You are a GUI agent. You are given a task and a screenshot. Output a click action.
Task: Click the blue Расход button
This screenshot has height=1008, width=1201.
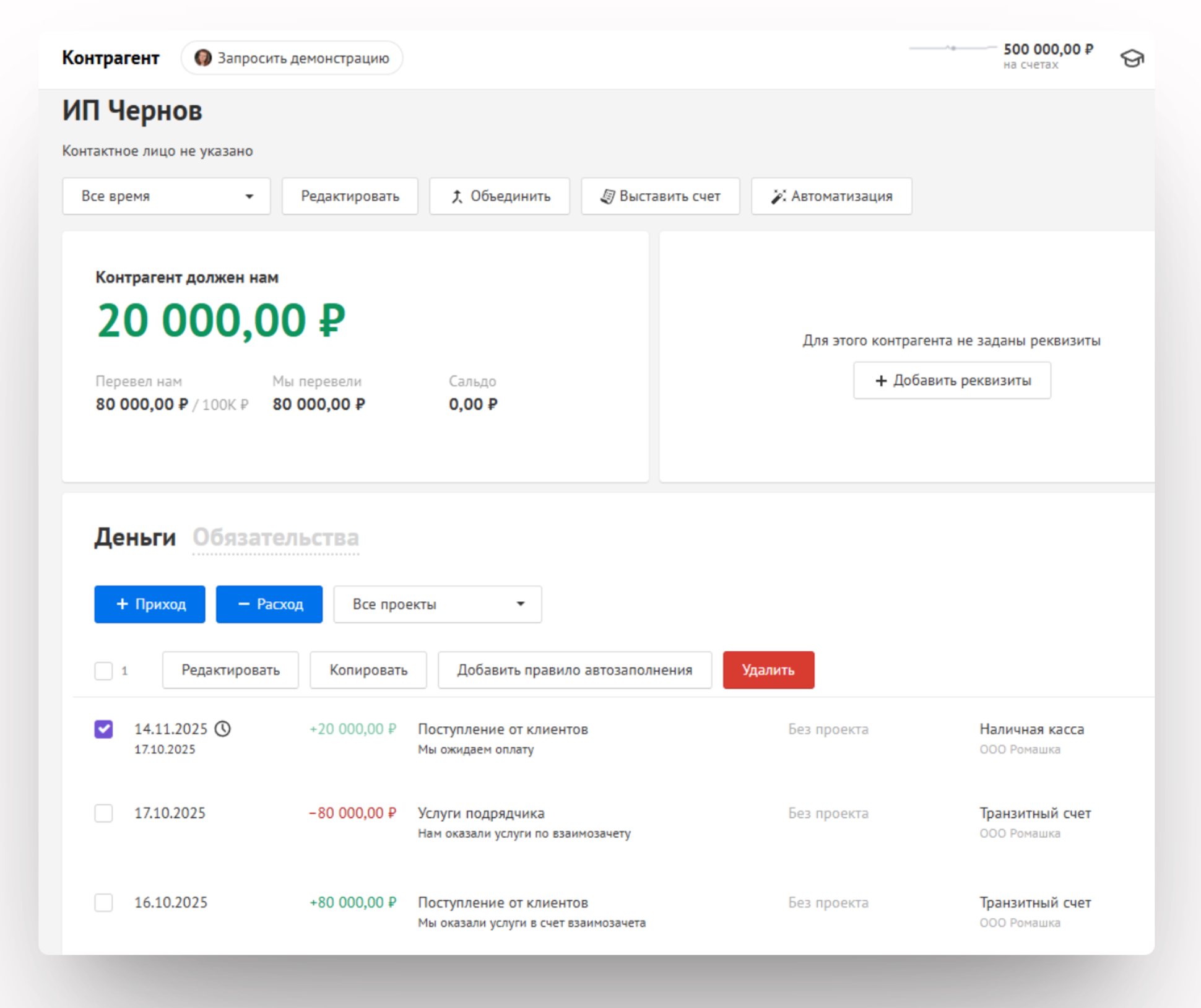tap(269, 604)
